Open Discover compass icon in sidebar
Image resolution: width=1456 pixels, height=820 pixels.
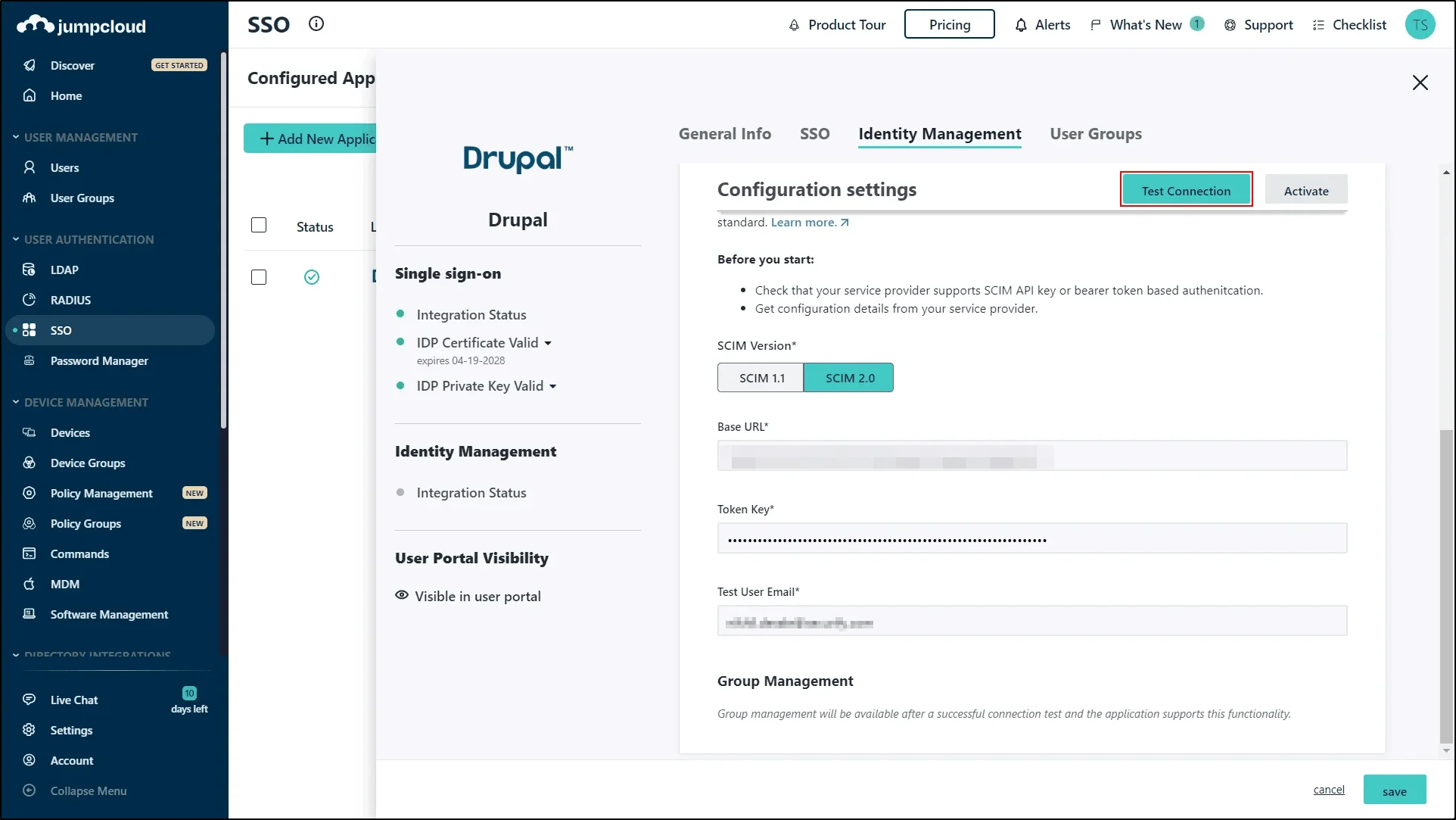coord(30,65)
